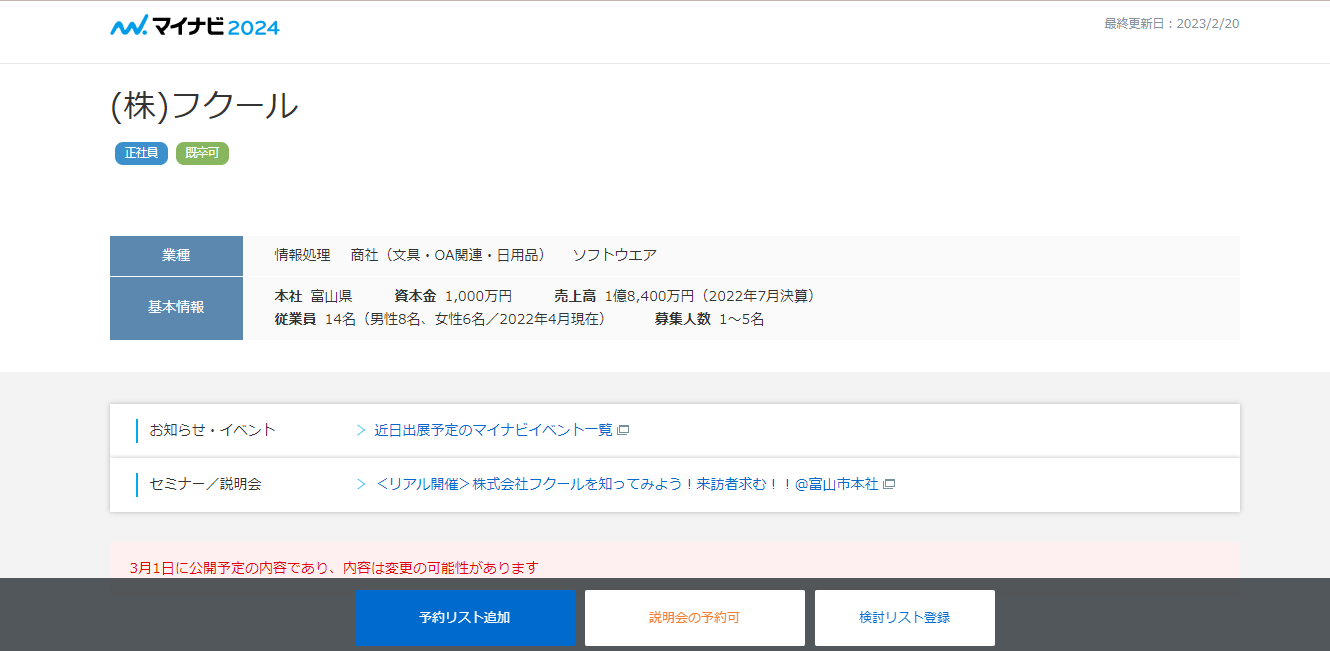This screenshot has height=651, width=1330.
Task: Click the 基本情報 row header
Action: (176, 308)
